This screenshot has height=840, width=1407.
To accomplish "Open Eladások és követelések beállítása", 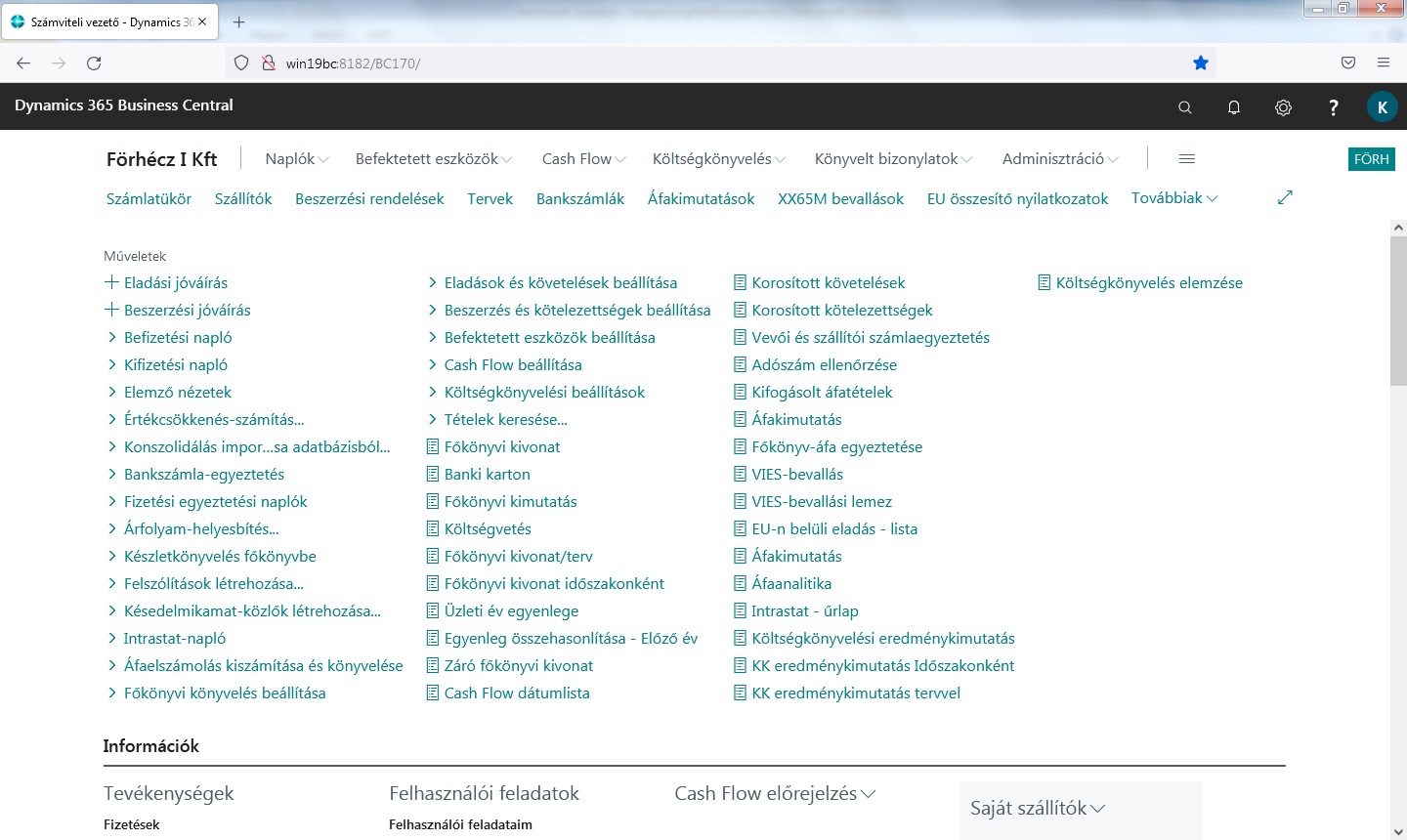I will [553, 282].
